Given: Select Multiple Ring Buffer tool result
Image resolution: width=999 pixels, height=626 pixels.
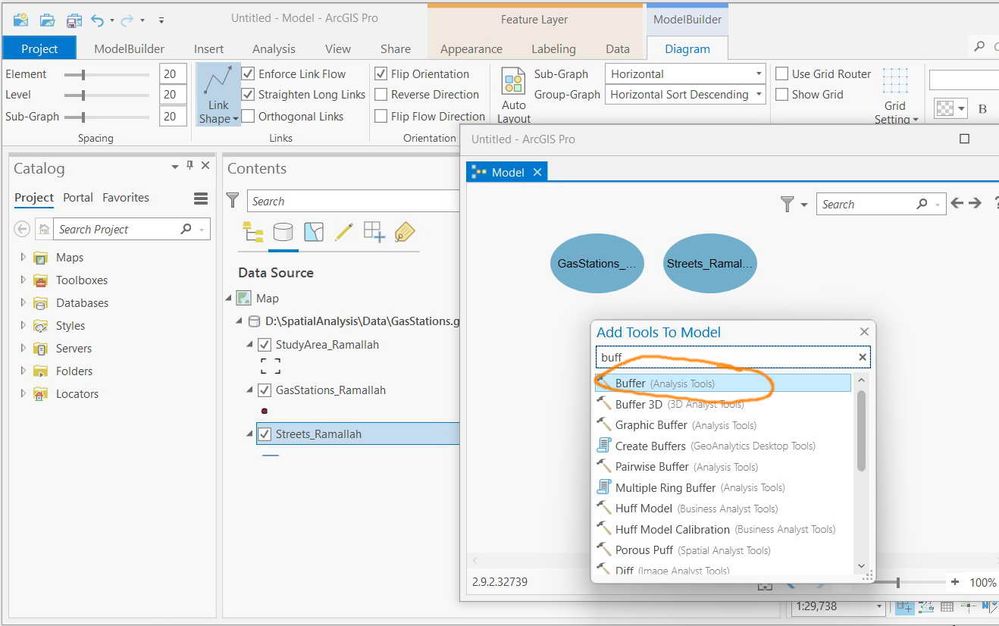Looking at the screenshot, I should (722, 488).
